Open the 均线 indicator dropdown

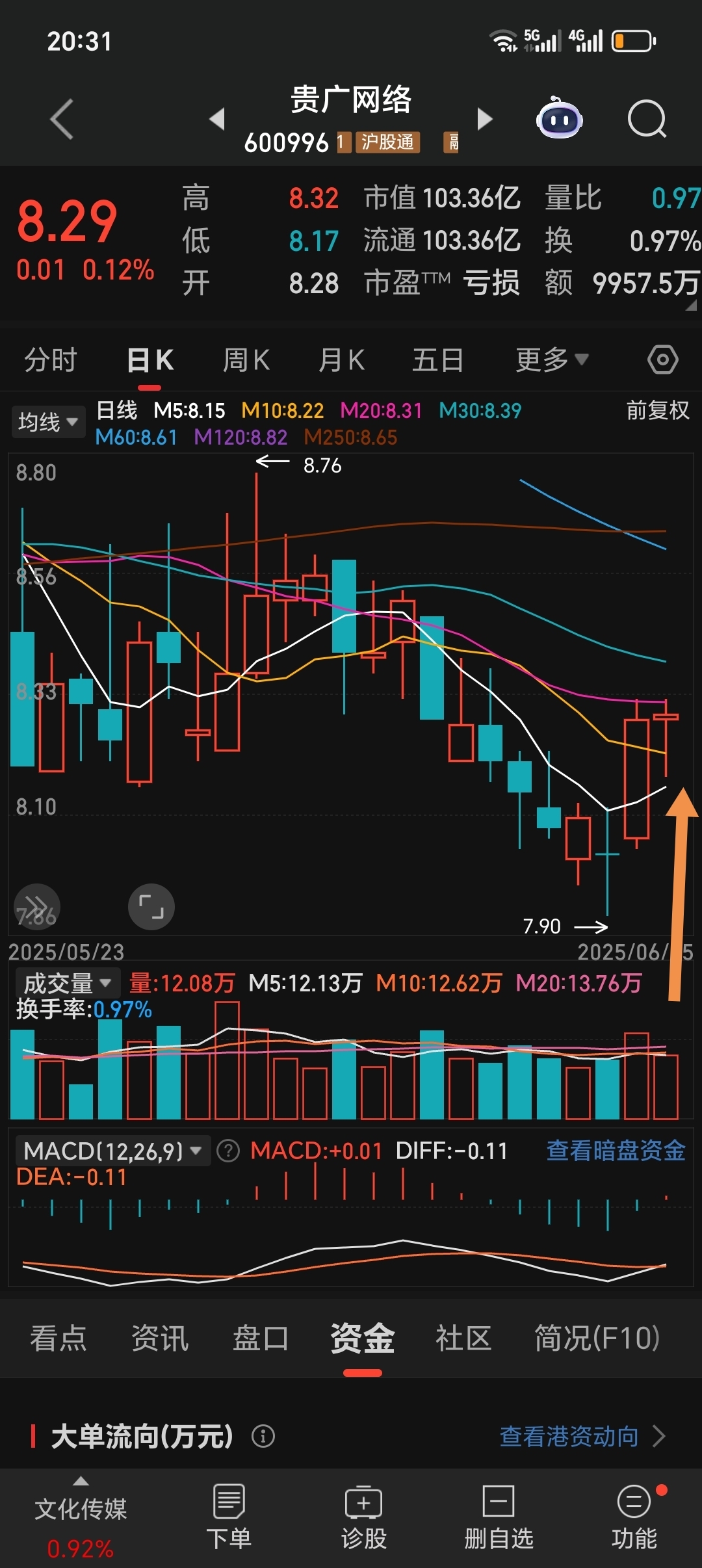tap(48, 422)
